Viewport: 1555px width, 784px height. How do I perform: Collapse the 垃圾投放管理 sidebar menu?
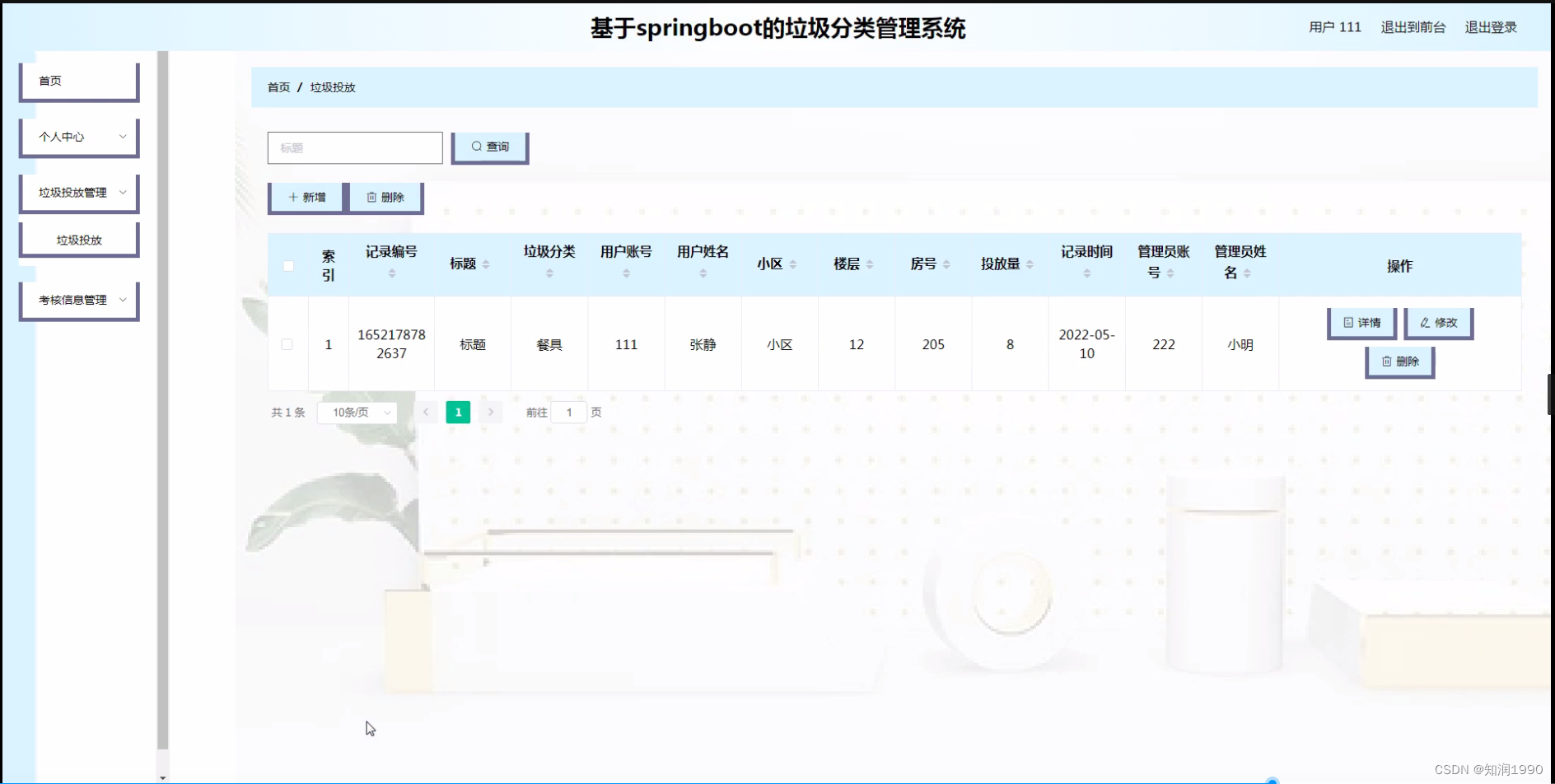tap(79, 192)
